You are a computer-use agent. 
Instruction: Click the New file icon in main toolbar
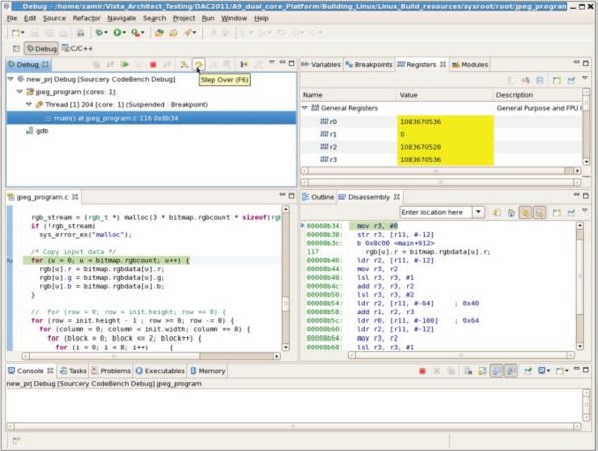[x=15, y=33]
